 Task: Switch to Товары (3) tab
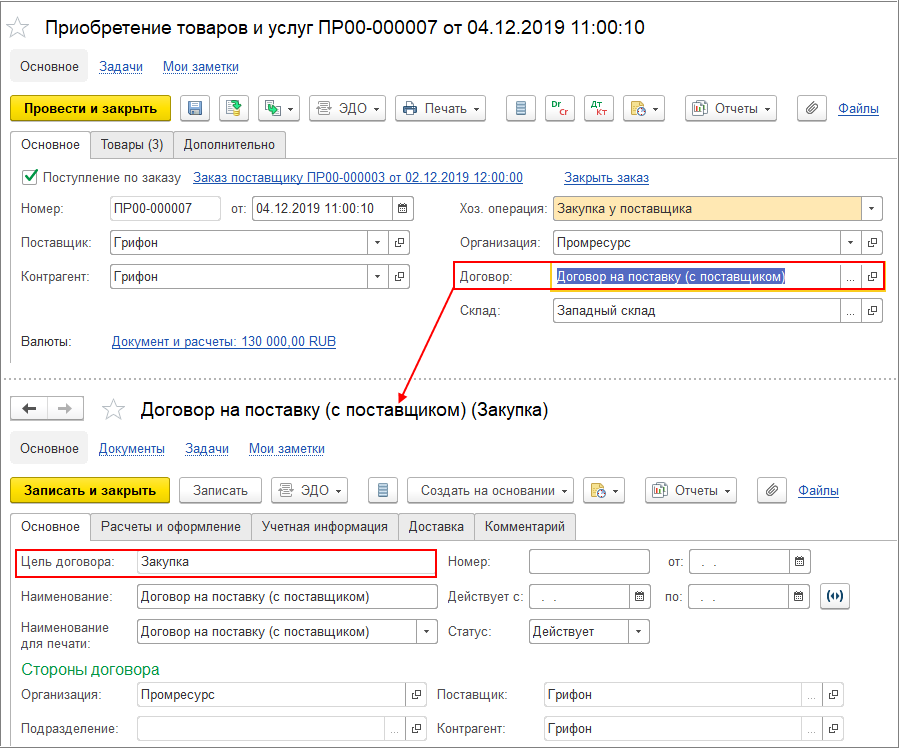point(132,144)
